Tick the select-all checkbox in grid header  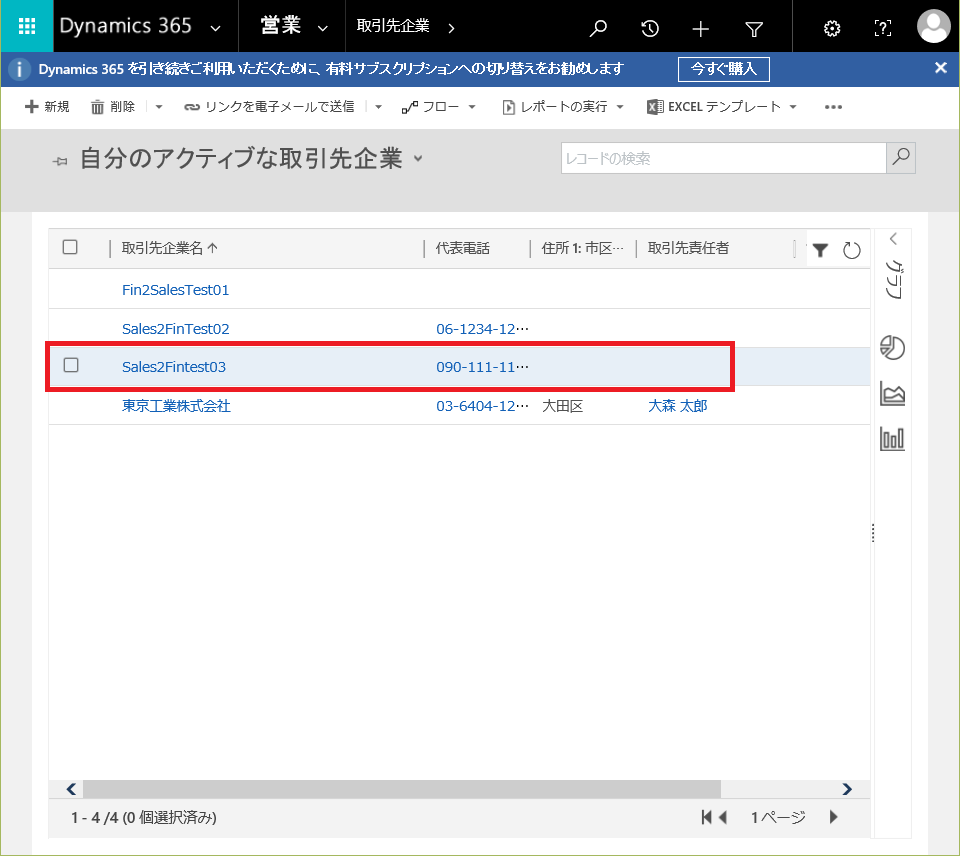[x=70, y=247]
